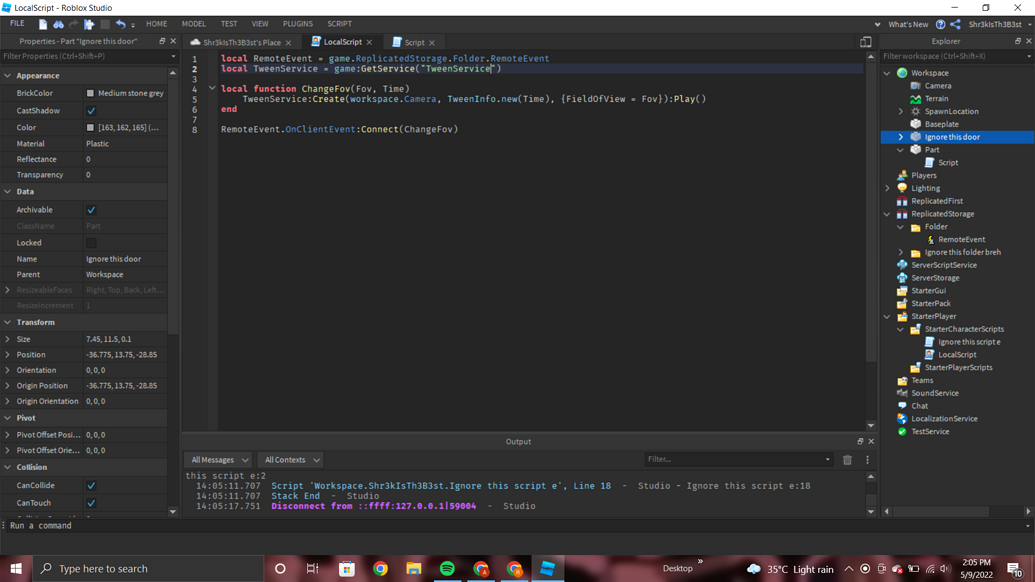Toggle the CanTouch checkbox
Screen dimensions: 1035x582
(91, 503)
